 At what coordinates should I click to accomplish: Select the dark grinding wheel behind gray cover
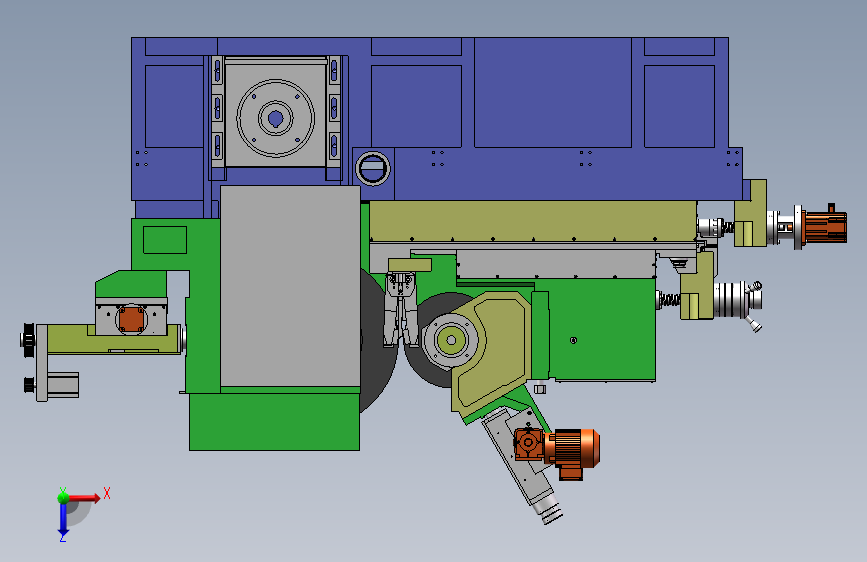378,341
